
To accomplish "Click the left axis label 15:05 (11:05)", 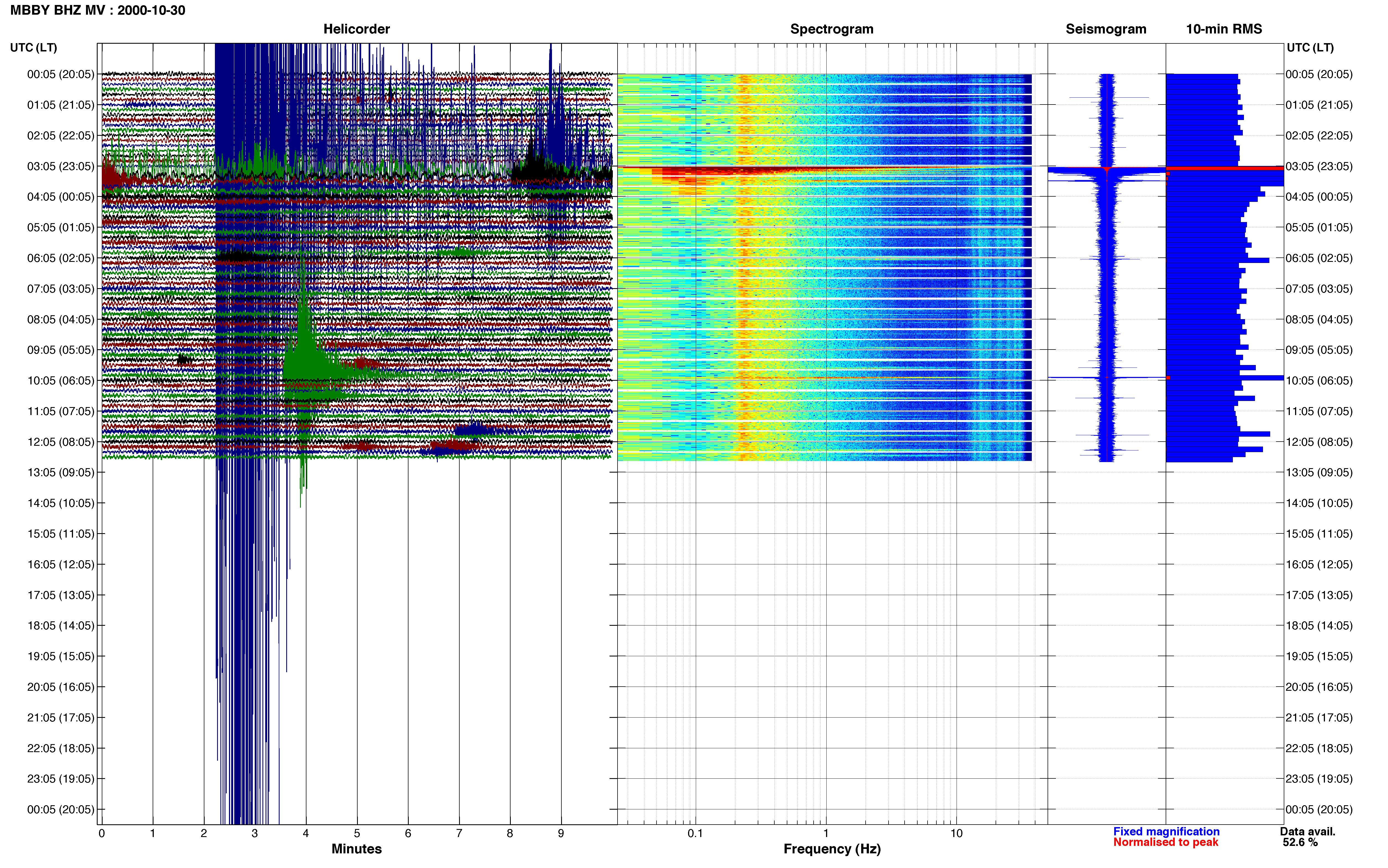I will (x=61, y=534).
